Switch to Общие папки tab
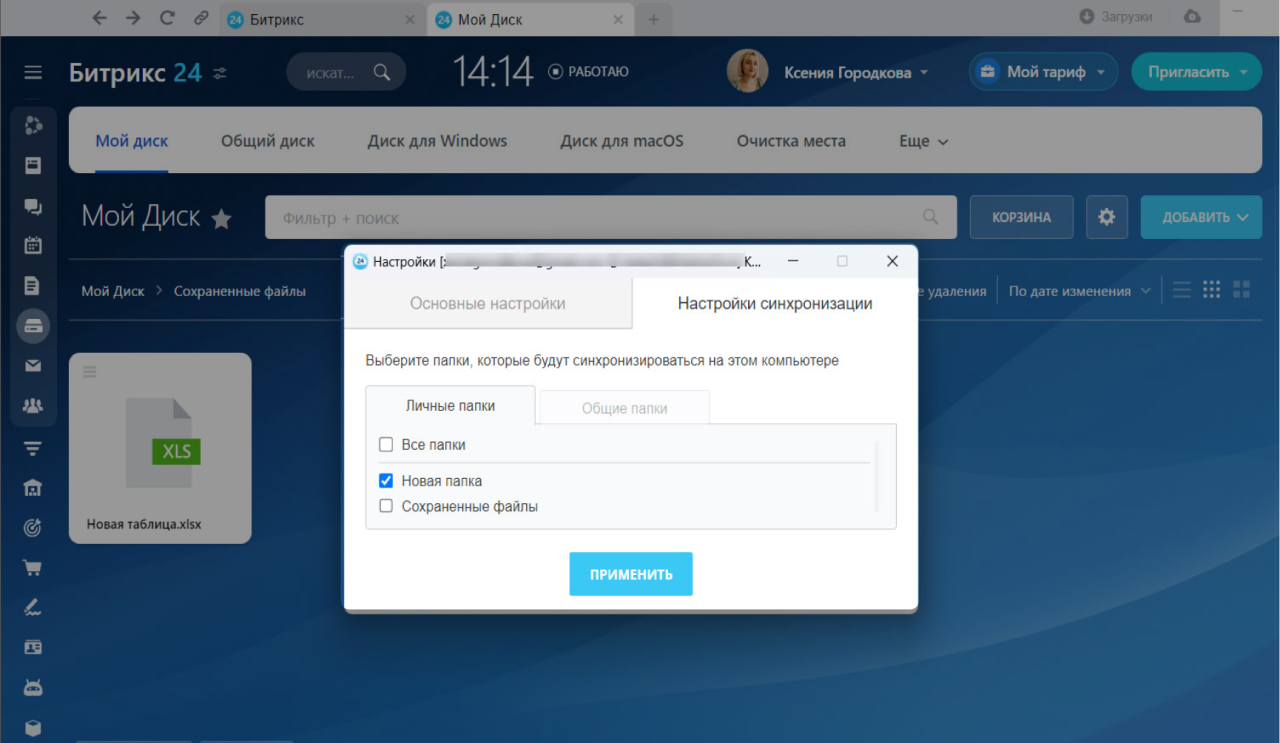1280x743 pixels. tap(625, 408)
